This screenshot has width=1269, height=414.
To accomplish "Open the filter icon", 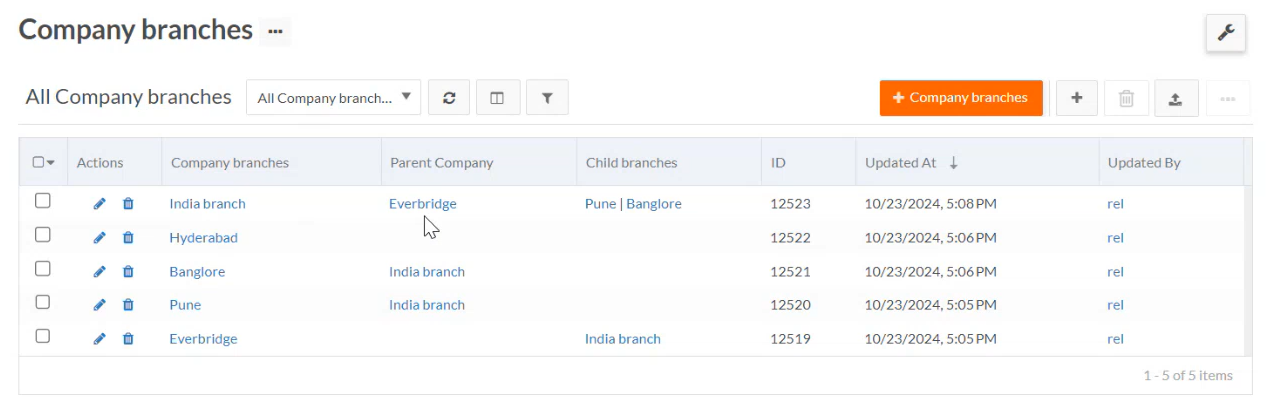I will pyautogui.click(x=547, y=98).
